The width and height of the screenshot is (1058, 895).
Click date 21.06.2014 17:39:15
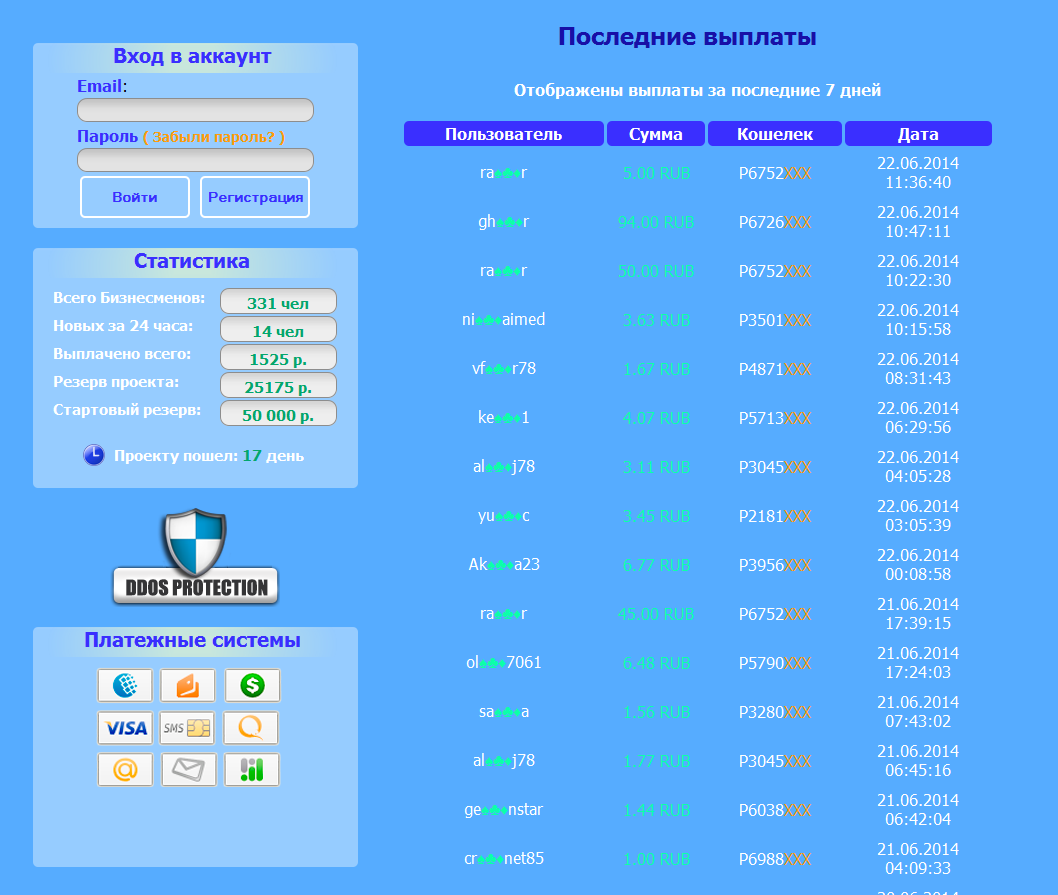coord(918,614)
